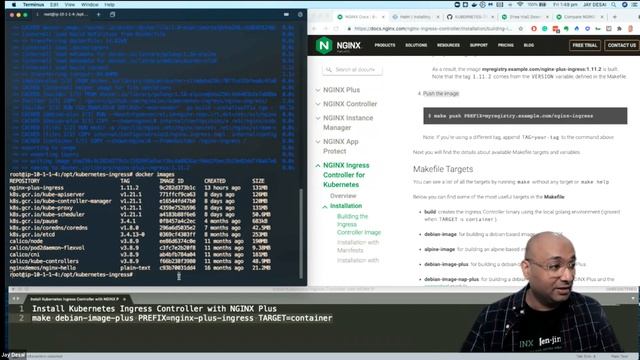640x360 pixels.
Task: Click the make push command code block
Action: [525, 116]
